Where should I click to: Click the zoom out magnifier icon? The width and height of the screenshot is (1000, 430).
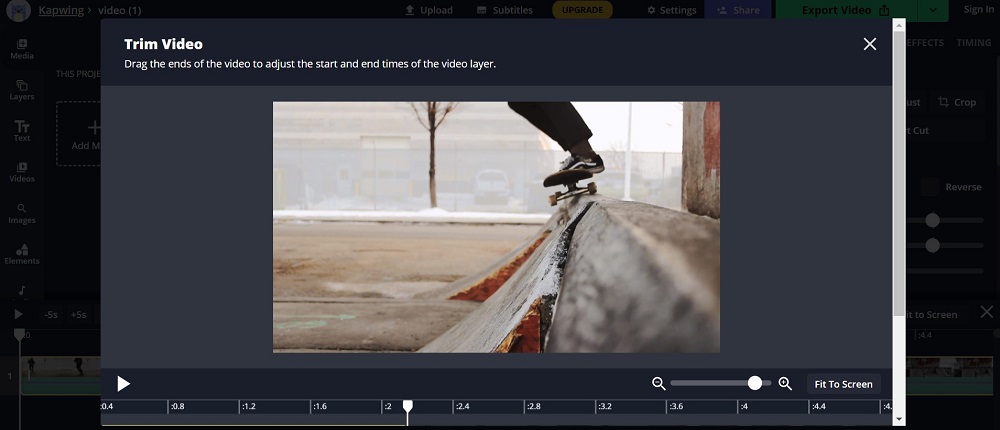tap(658, 384)
